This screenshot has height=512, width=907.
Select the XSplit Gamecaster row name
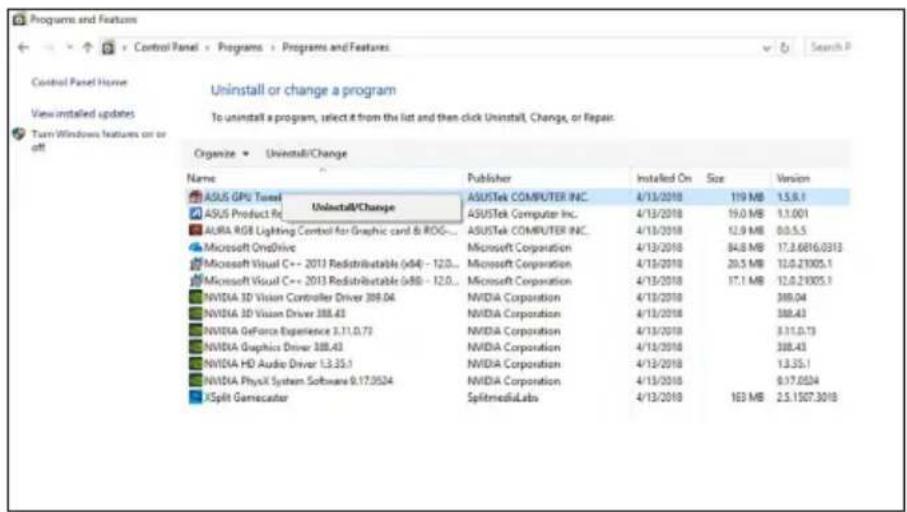tap(246, 397)
